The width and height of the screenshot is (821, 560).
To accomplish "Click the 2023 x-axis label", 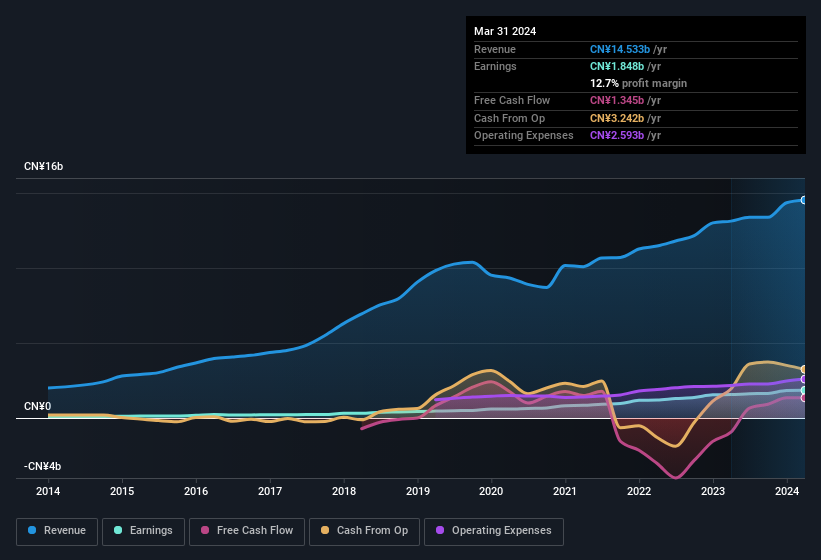I will [713, 491].
